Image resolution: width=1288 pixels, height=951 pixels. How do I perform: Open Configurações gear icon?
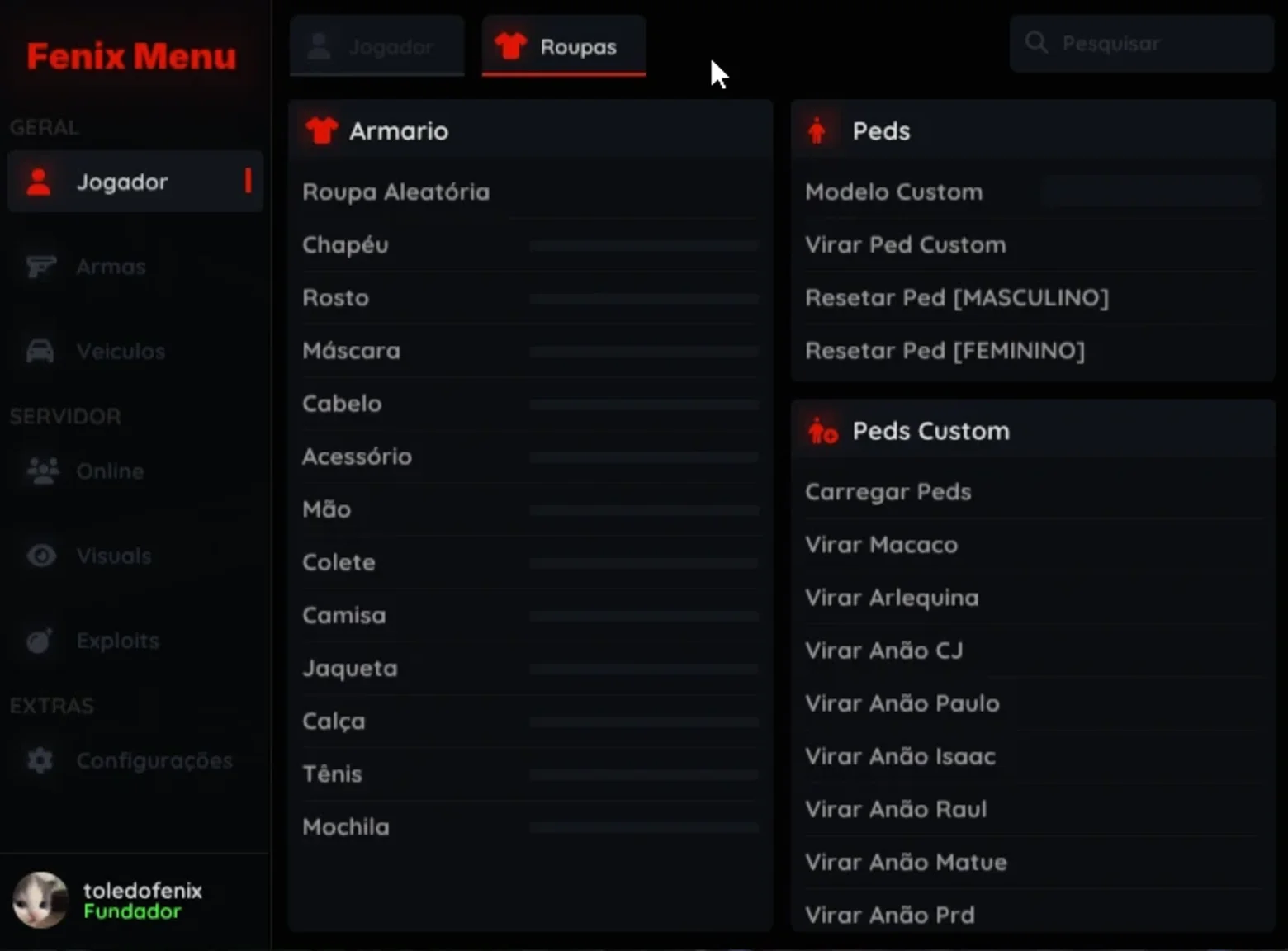tap(40, 760)
